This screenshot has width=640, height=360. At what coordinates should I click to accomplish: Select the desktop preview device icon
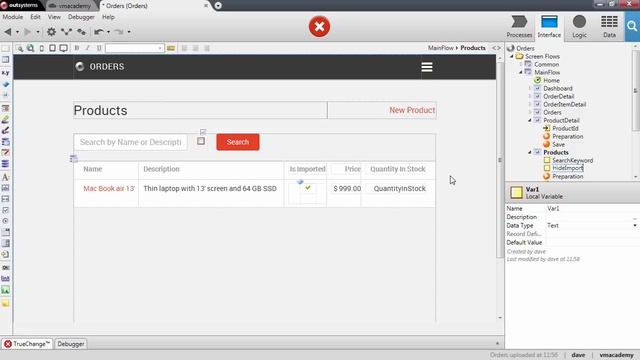click(x=64, y=48)
